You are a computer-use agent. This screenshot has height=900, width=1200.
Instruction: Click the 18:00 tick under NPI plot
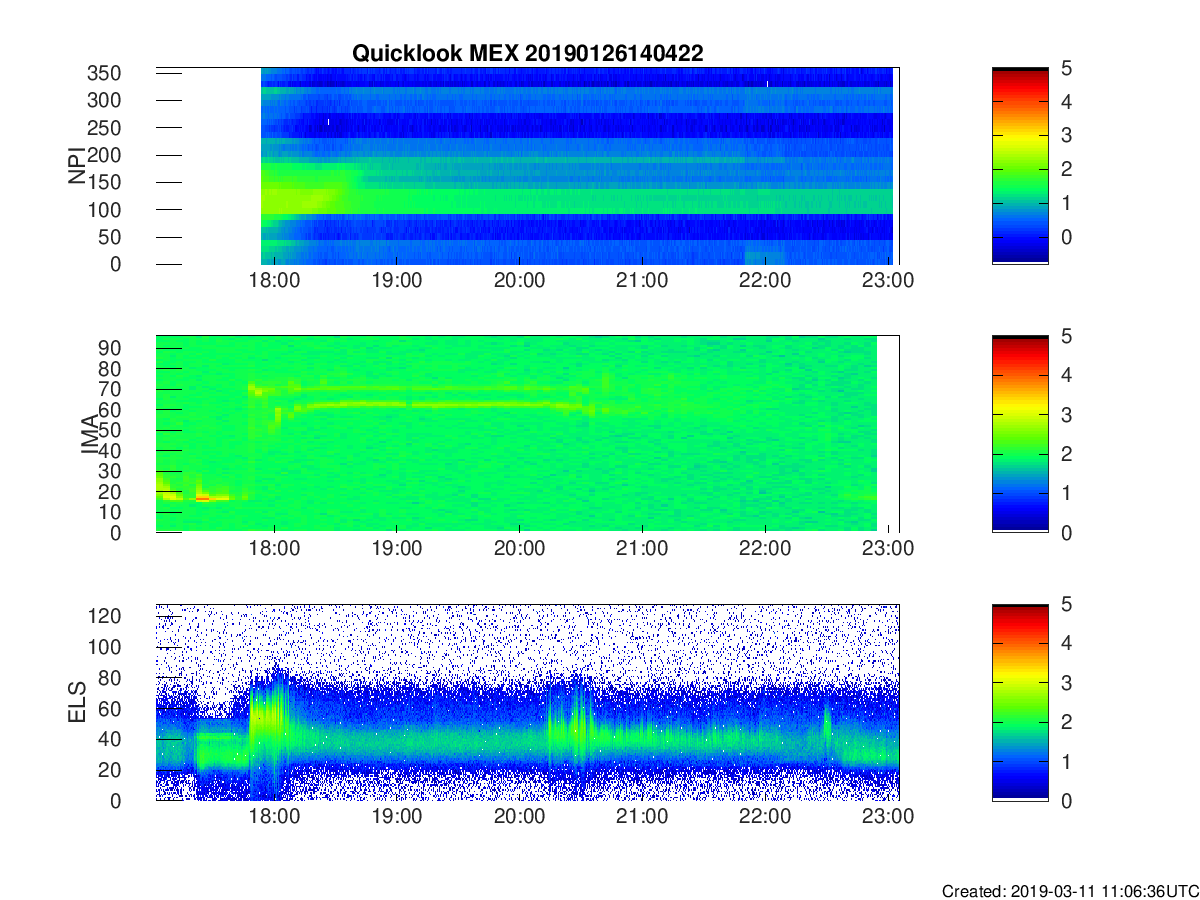(274, 281)
